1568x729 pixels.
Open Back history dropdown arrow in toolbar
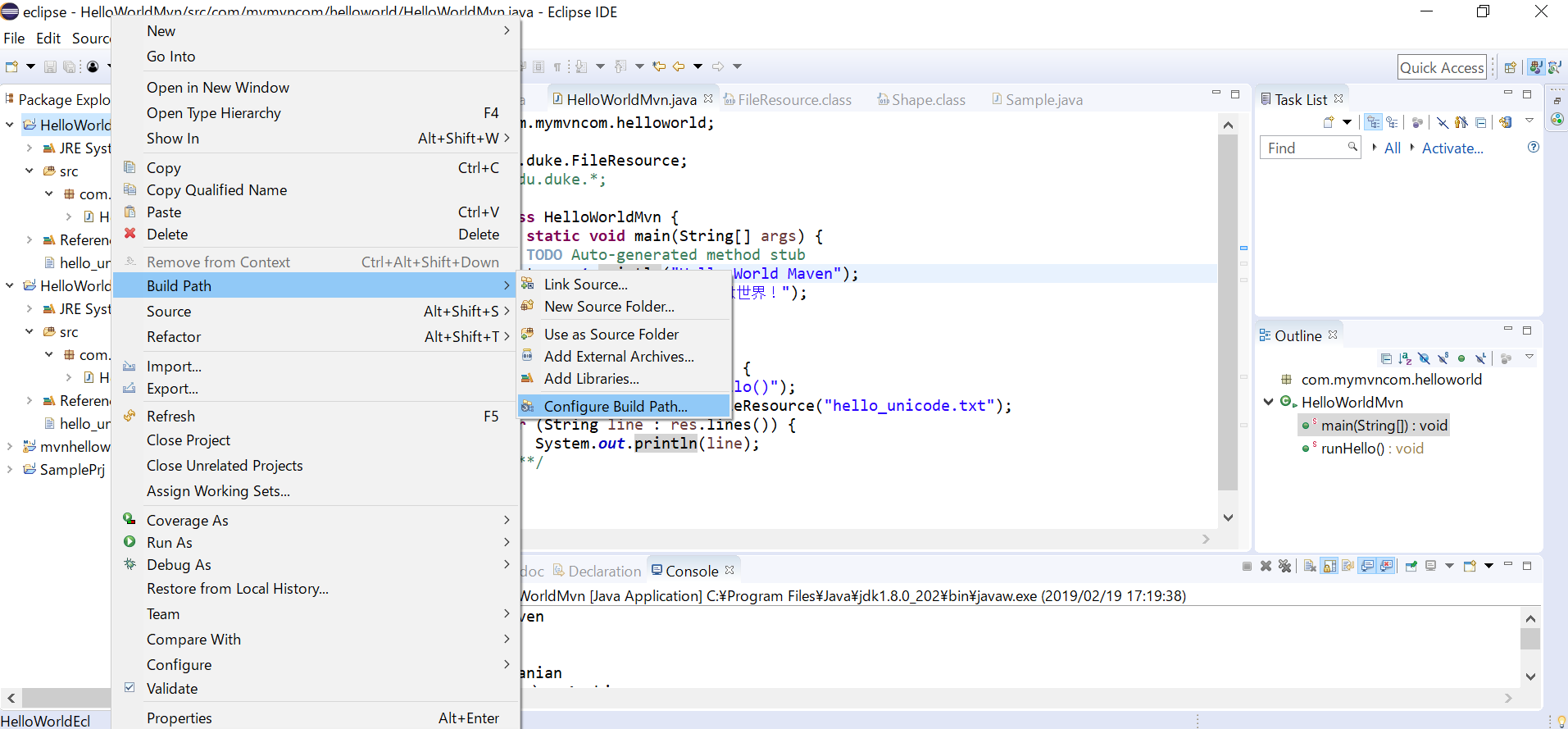coord(698,66)
